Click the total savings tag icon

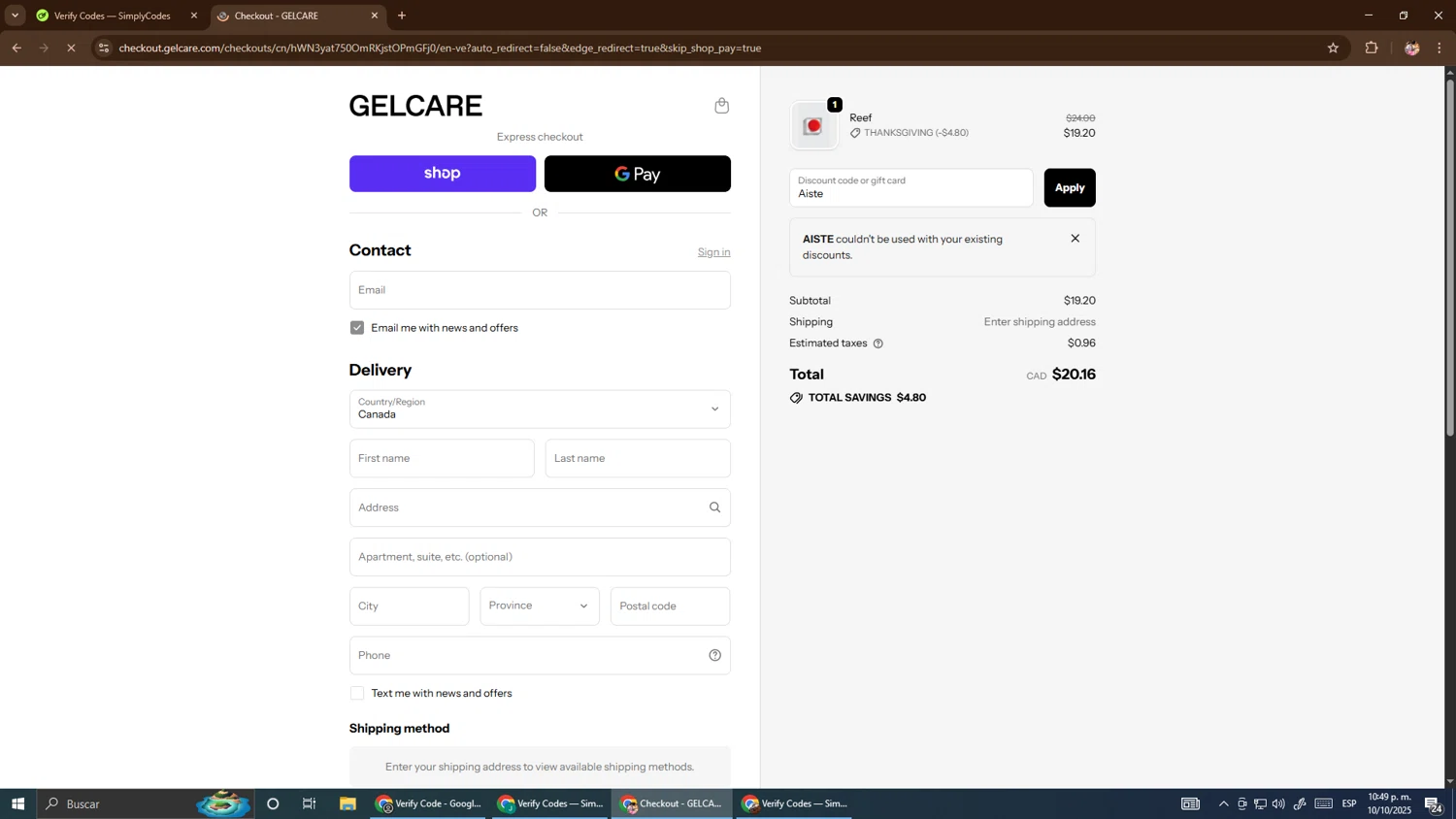(796, 398)
